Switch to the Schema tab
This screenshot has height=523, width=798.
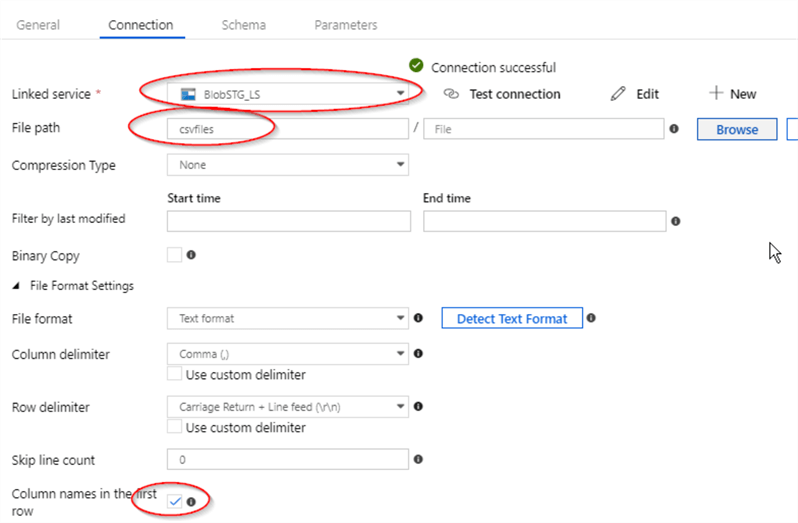pyautogui.click(x=243, y=25)
